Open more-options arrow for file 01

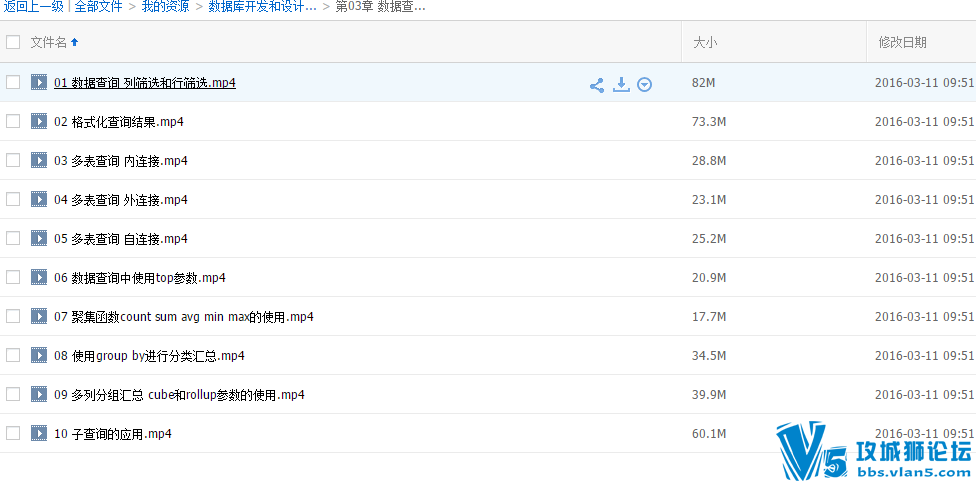pos(645,85)
